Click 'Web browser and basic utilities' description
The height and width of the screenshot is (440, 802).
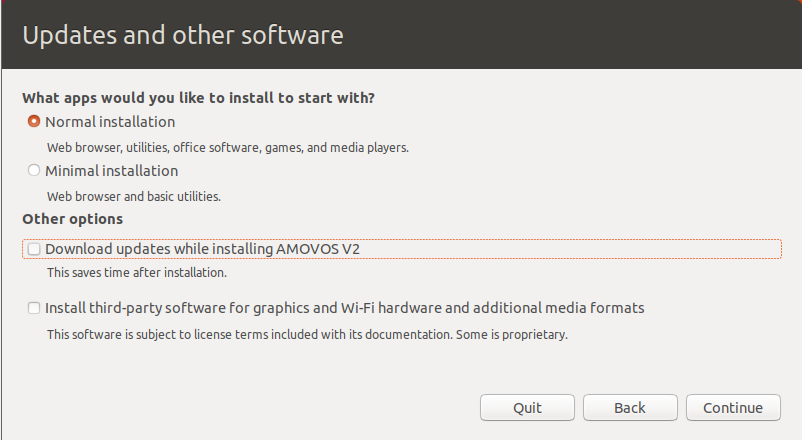(x=134, y=196)
